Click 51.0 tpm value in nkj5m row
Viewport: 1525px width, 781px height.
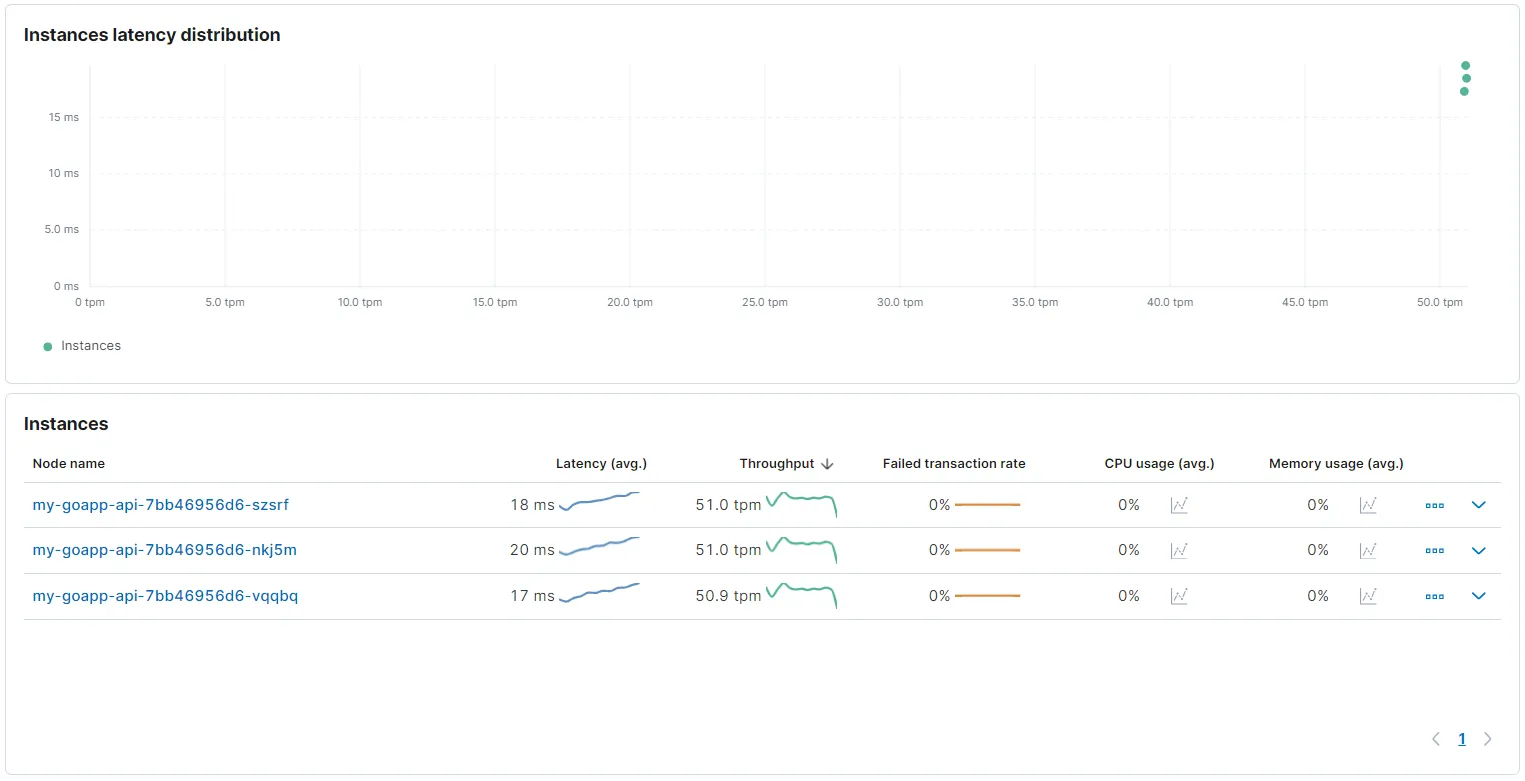point(728,550)
